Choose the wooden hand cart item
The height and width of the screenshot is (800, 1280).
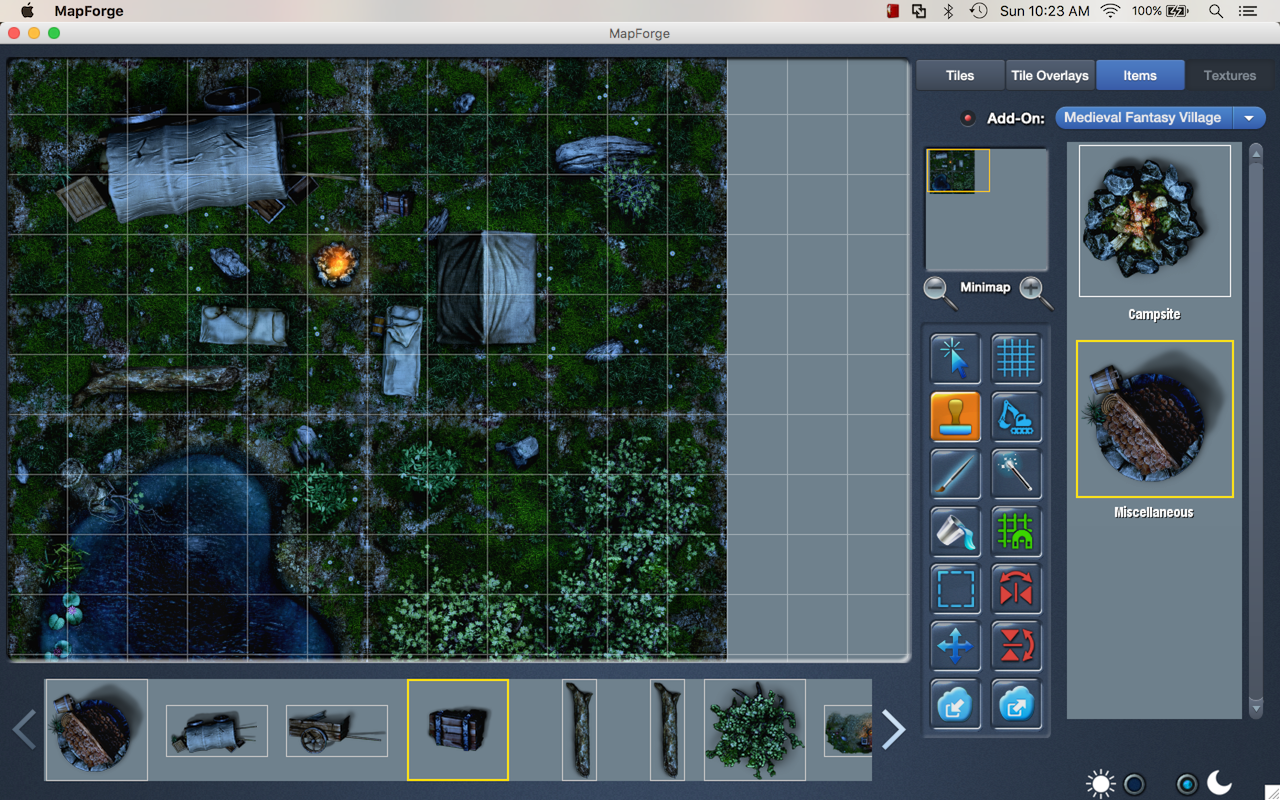(337, 731)
